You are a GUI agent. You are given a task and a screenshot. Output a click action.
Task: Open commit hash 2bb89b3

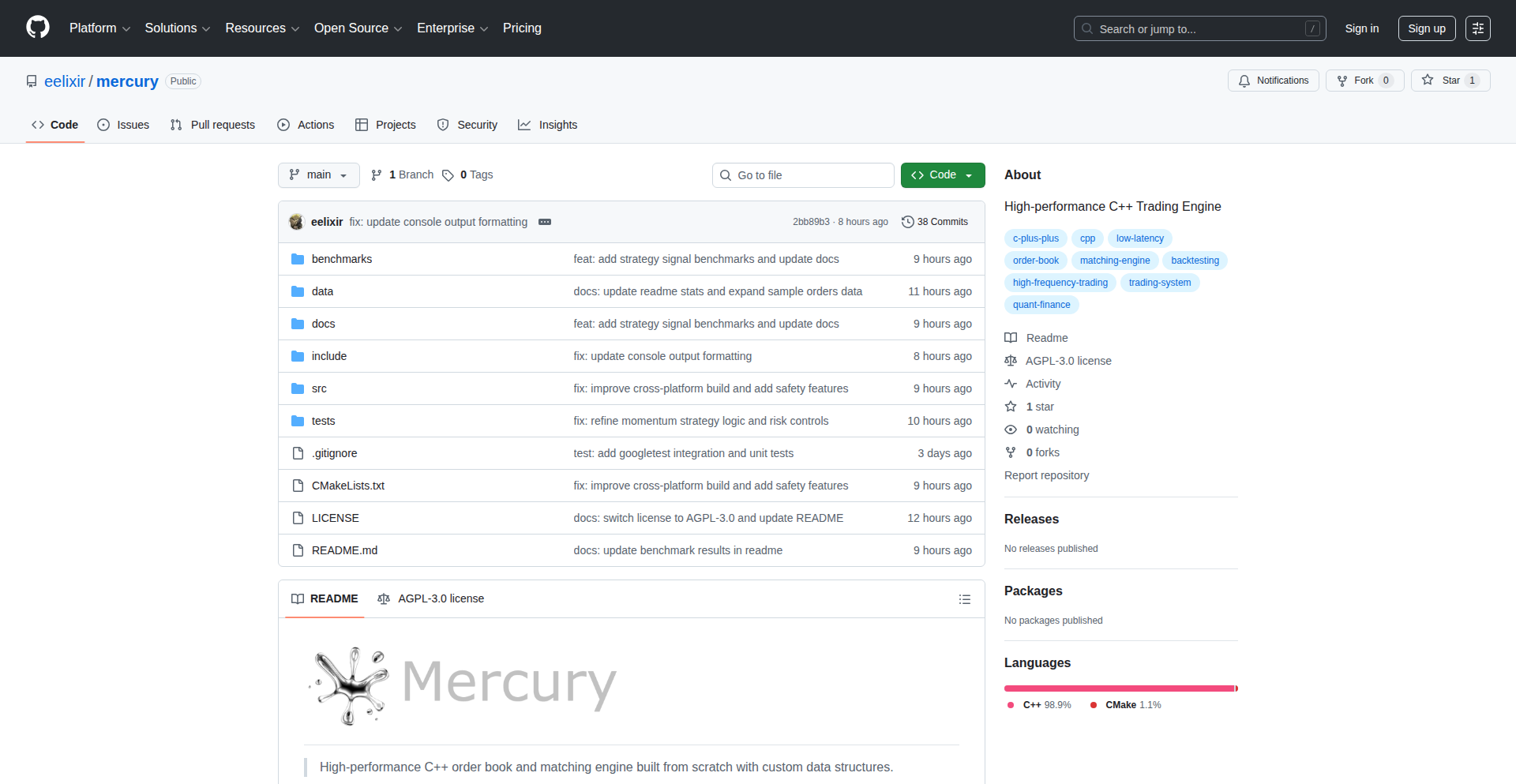[811, 222]
